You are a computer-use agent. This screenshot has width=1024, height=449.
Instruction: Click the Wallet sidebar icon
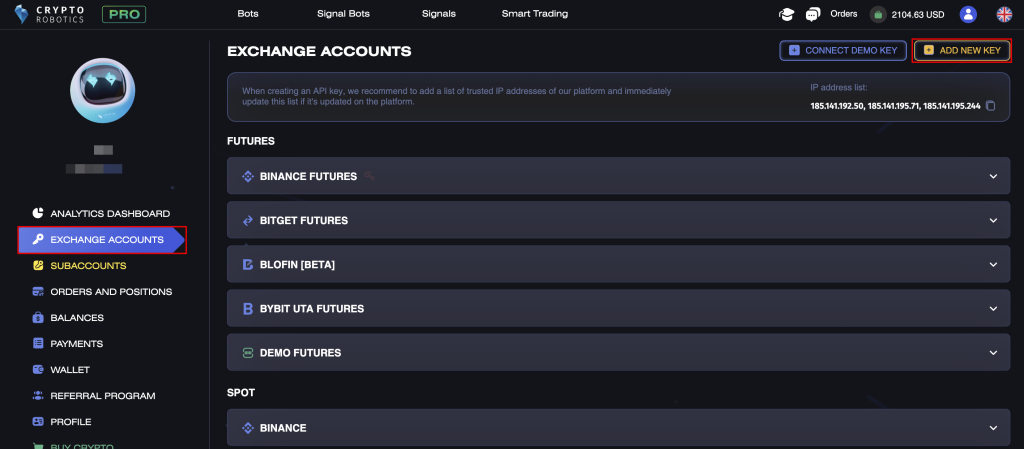tap(38, 369)
